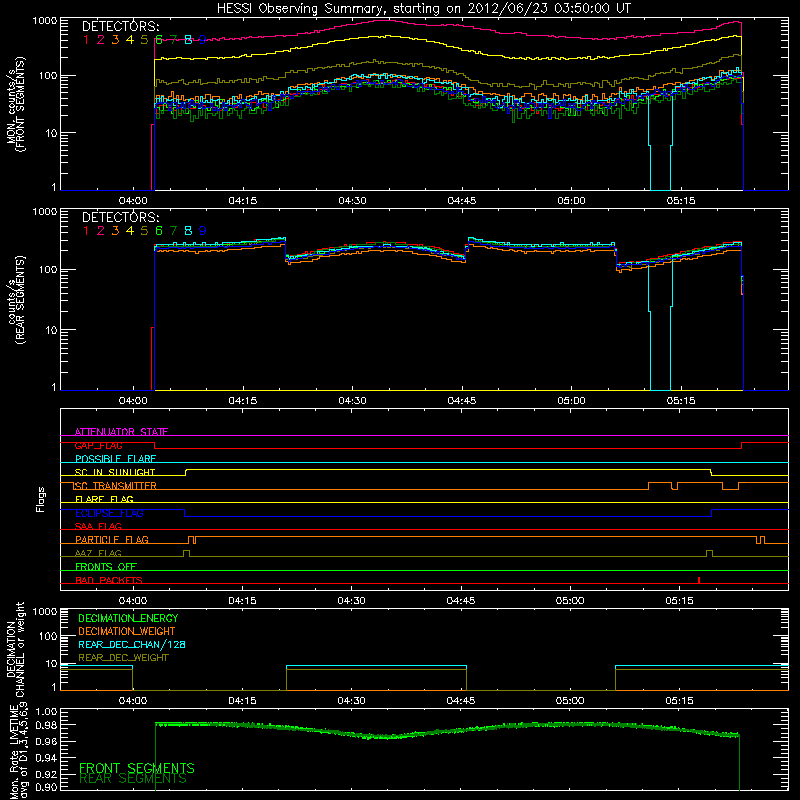
Task: Click the PARTICLE_FLAG label
Action: coord(112,539)
